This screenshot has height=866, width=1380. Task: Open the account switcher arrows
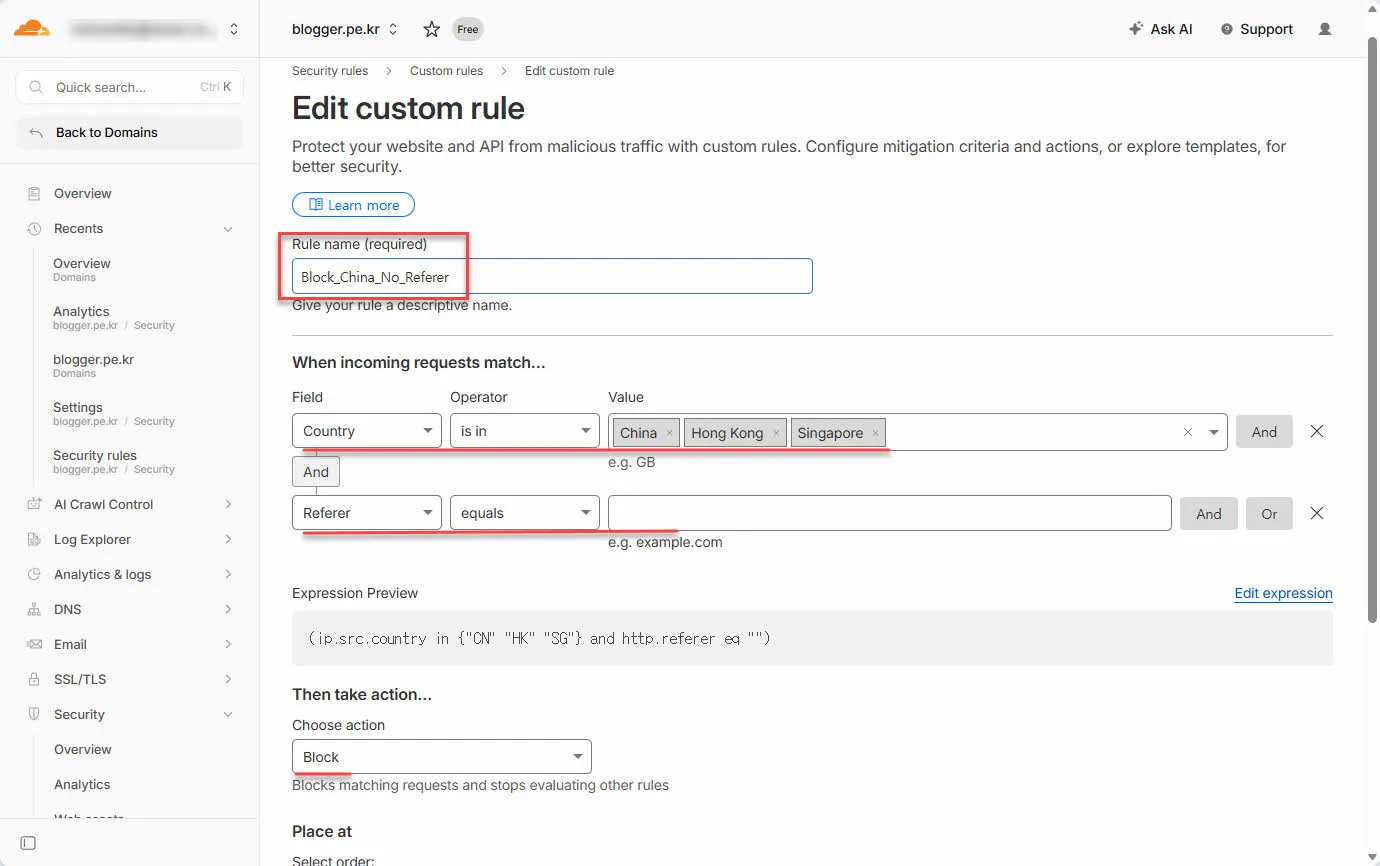pos(234,29)
